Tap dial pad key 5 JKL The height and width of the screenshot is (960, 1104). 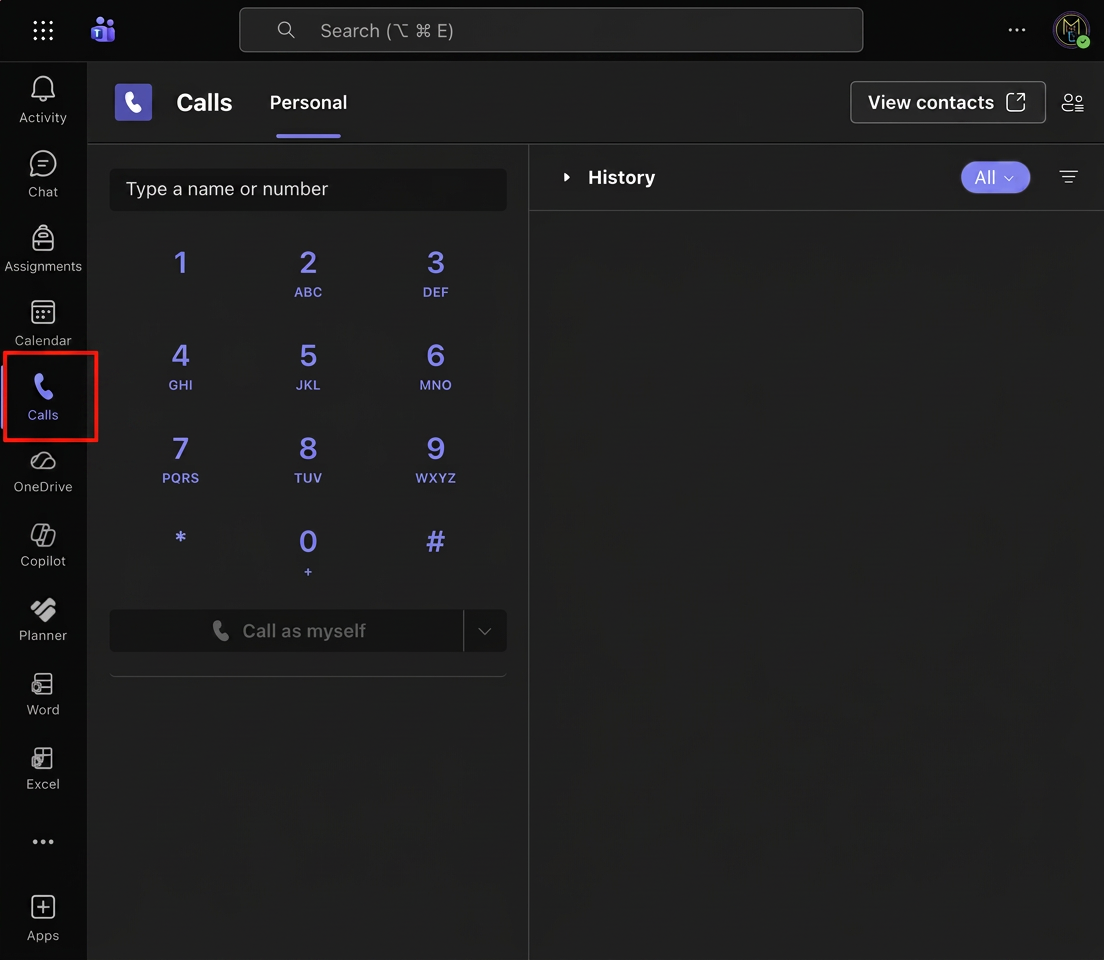coord(308,366)
